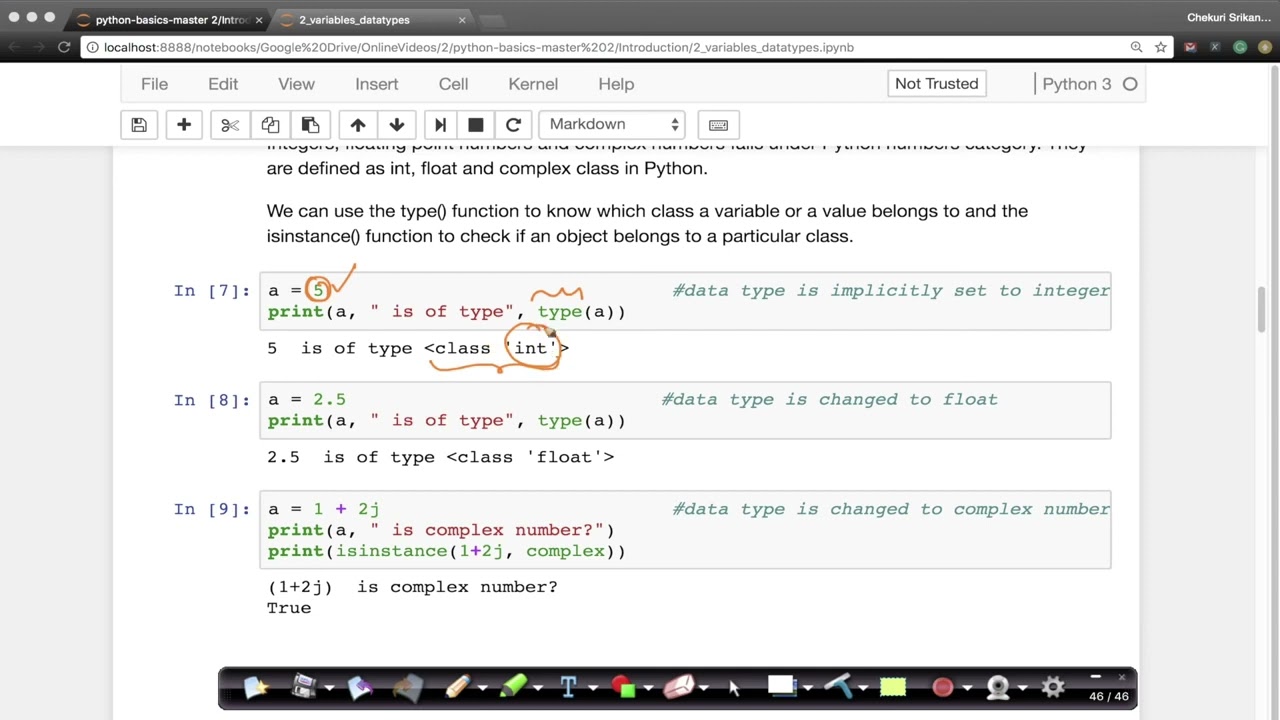Screen dimensions: 1280x720
Task: Run the cell with the run button
Action: coord(440,125)
